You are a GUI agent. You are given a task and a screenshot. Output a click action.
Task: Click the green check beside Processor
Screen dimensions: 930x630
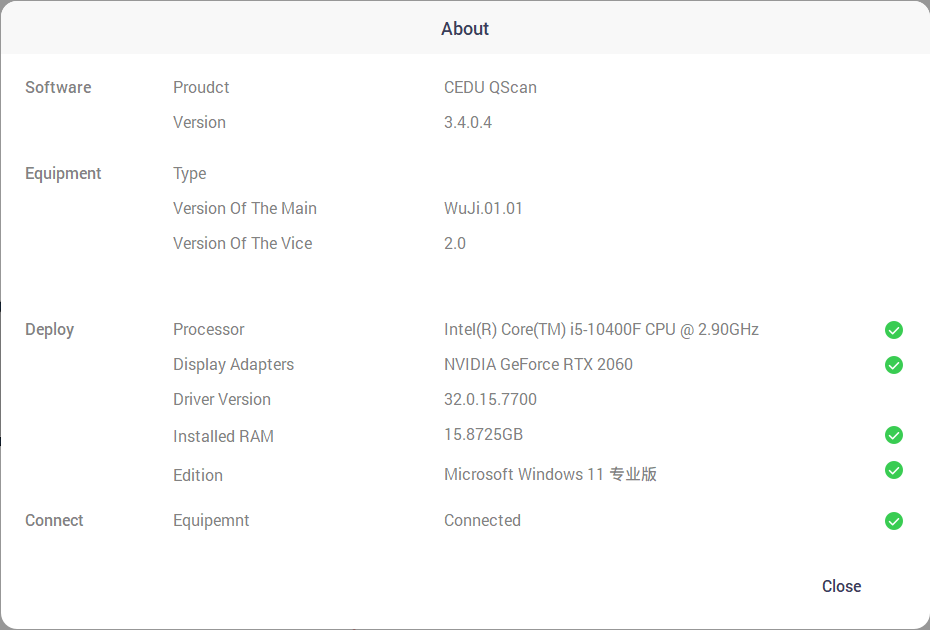click(x=894, y=330)
